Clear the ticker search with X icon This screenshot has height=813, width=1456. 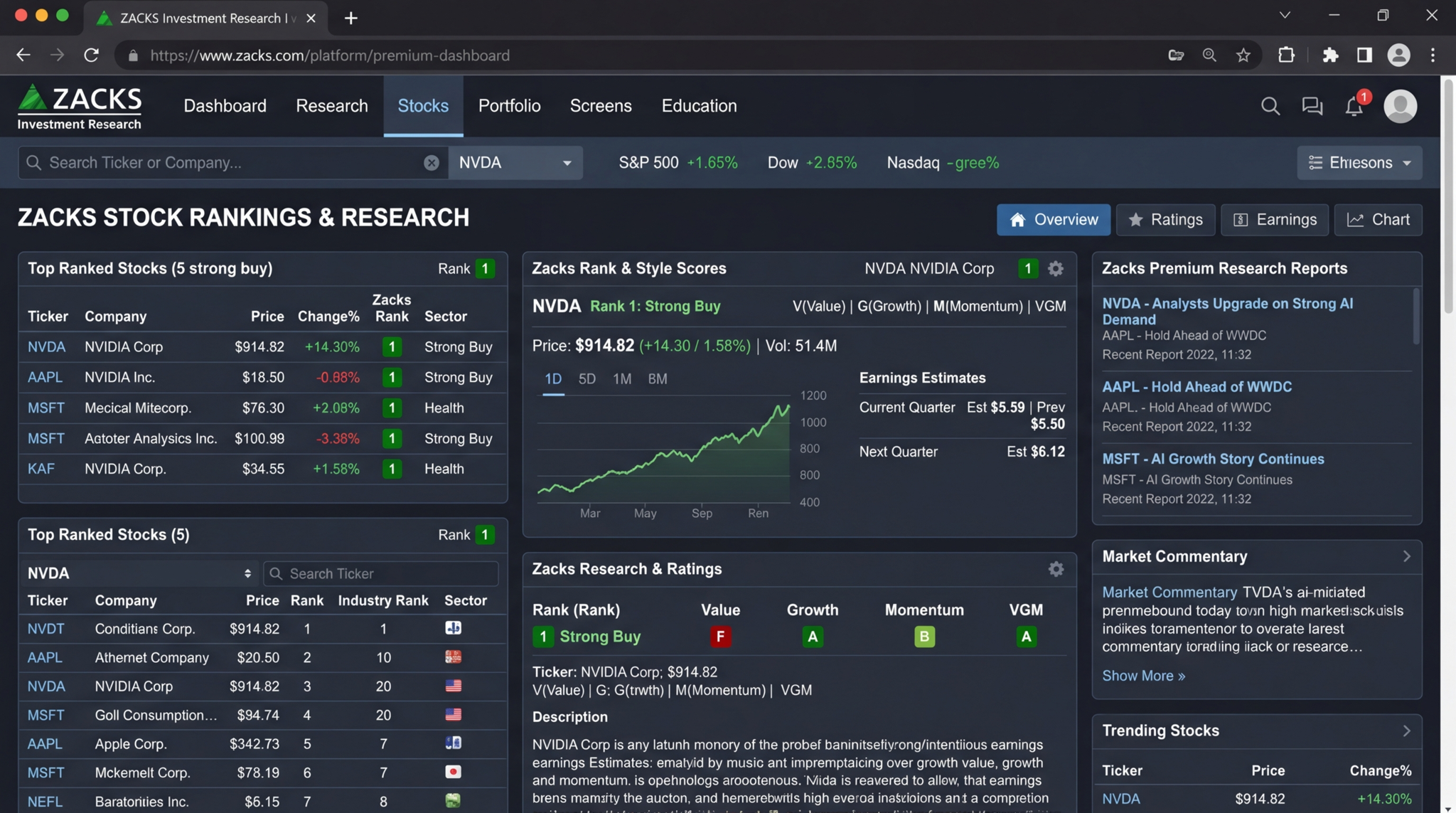[x=431, y=163]
